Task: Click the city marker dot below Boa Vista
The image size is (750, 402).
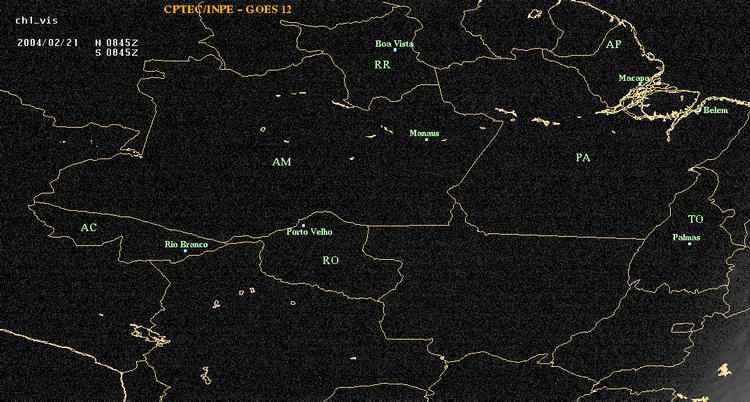Action: pos(395,50)
